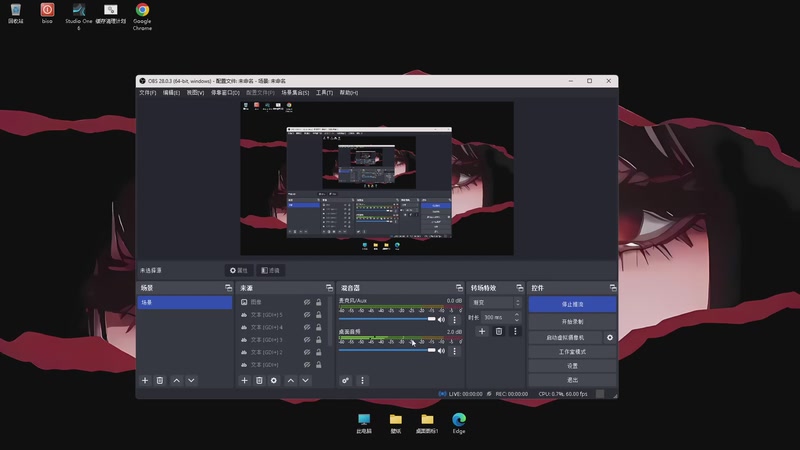This screenshot has width=800, height=450.
Task: Decrease transition duration 300 ms down arrow
Action: click(517, 320)
